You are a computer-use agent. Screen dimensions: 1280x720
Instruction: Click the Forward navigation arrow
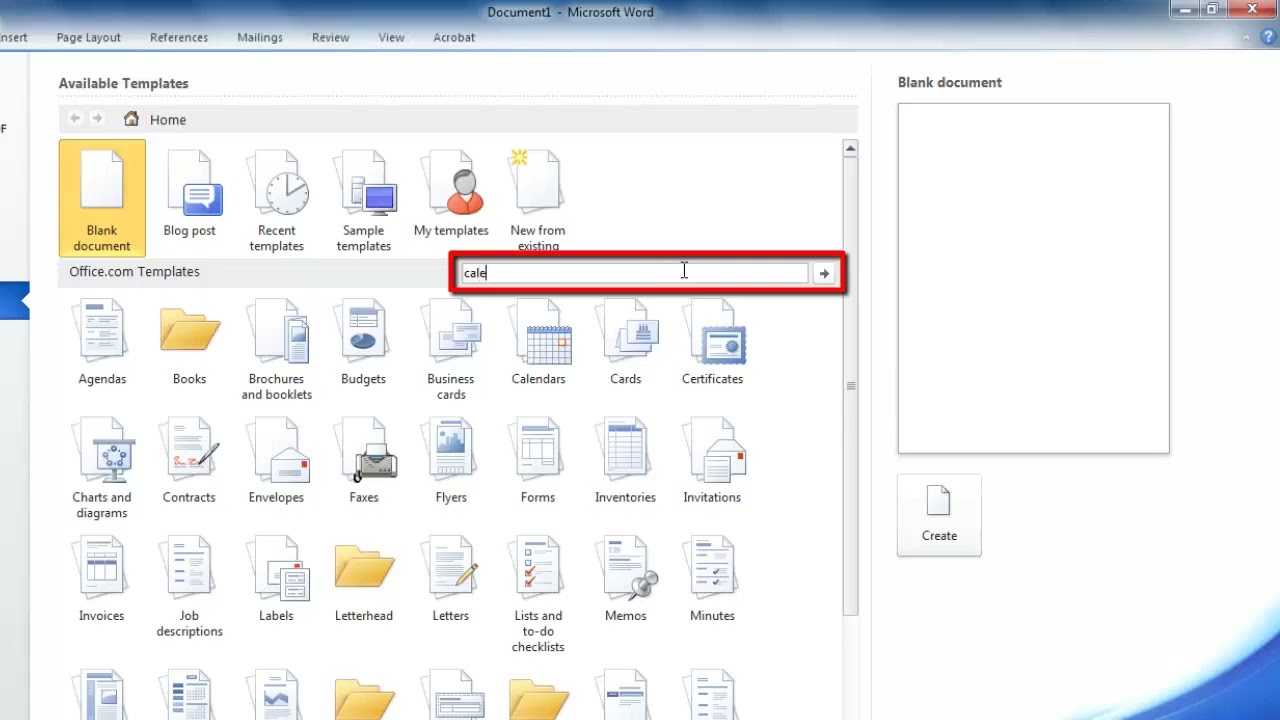click(97, 119)
